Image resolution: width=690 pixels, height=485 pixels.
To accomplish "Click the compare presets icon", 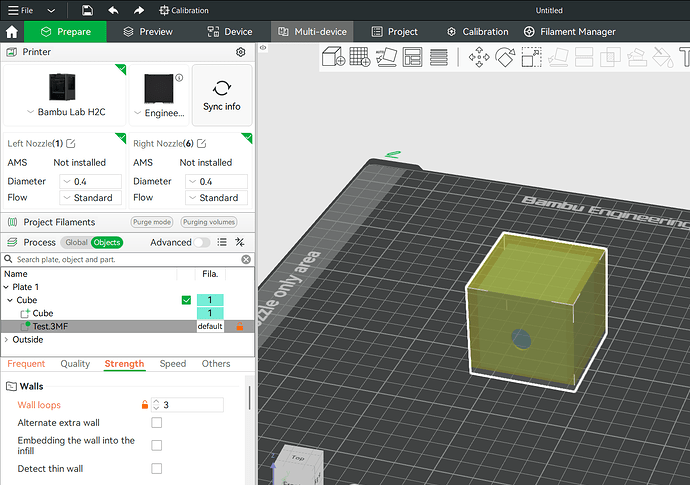I will point(240,242).
